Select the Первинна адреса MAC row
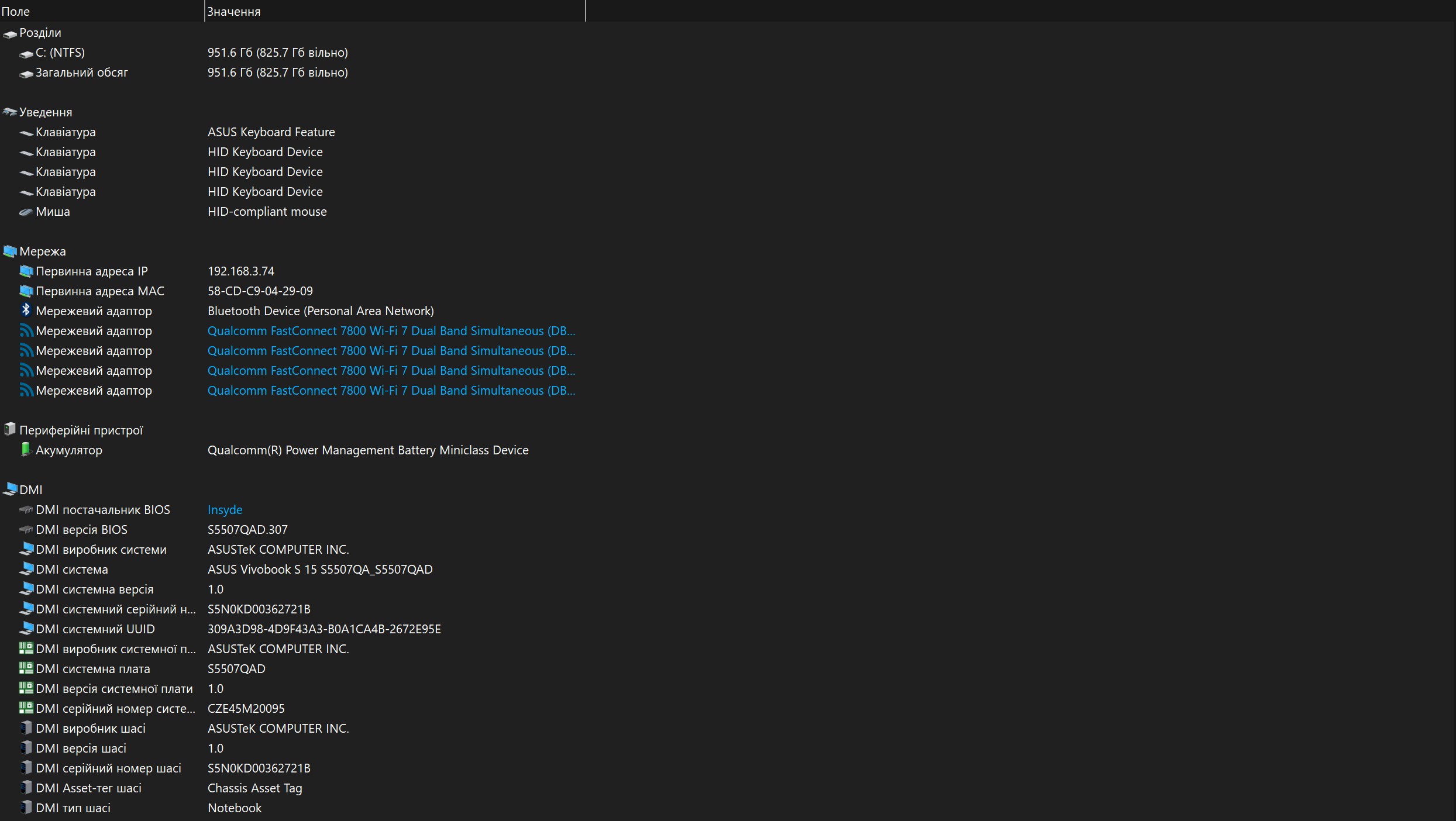 99,291
